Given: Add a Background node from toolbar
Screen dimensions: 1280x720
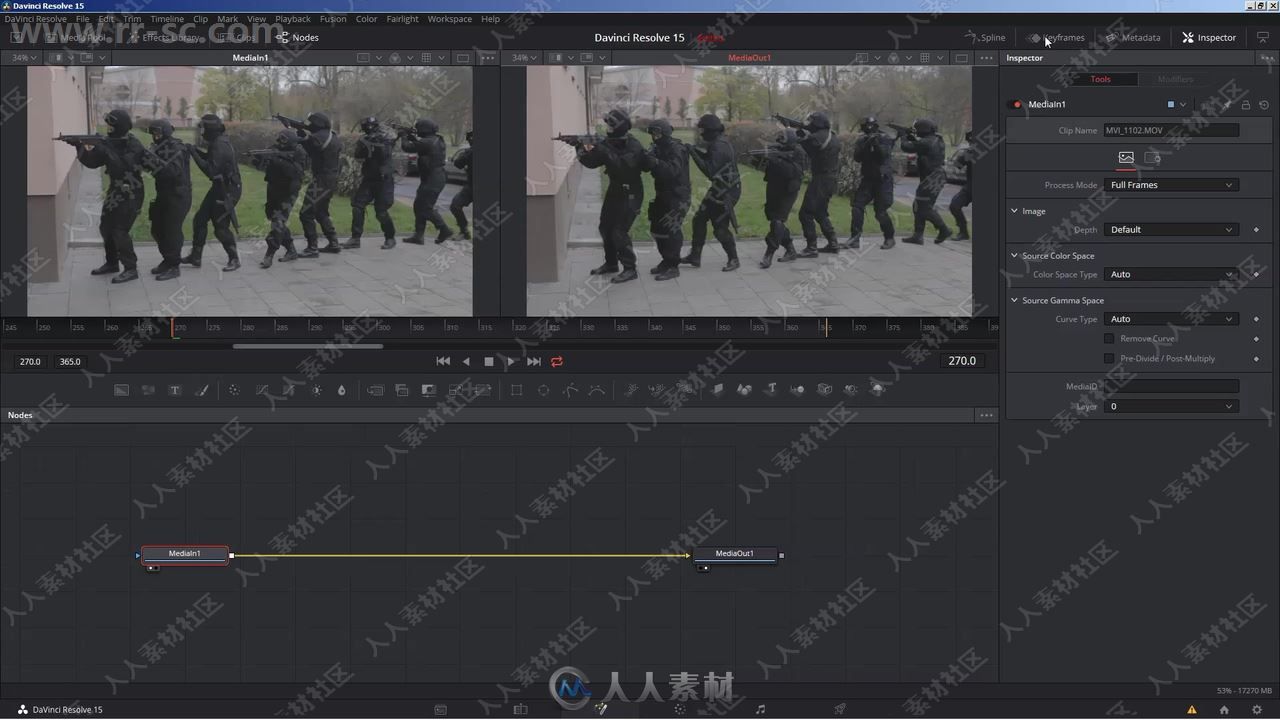Looking at the screenshot, I should [122, 390].
